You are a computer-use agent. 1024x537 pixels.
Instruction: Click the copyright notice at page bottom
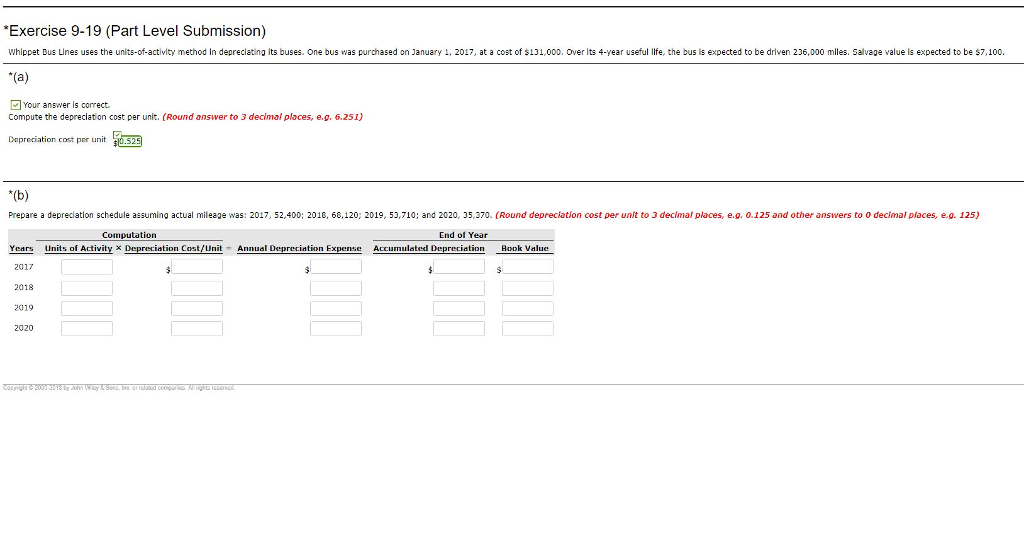[119, 387]
